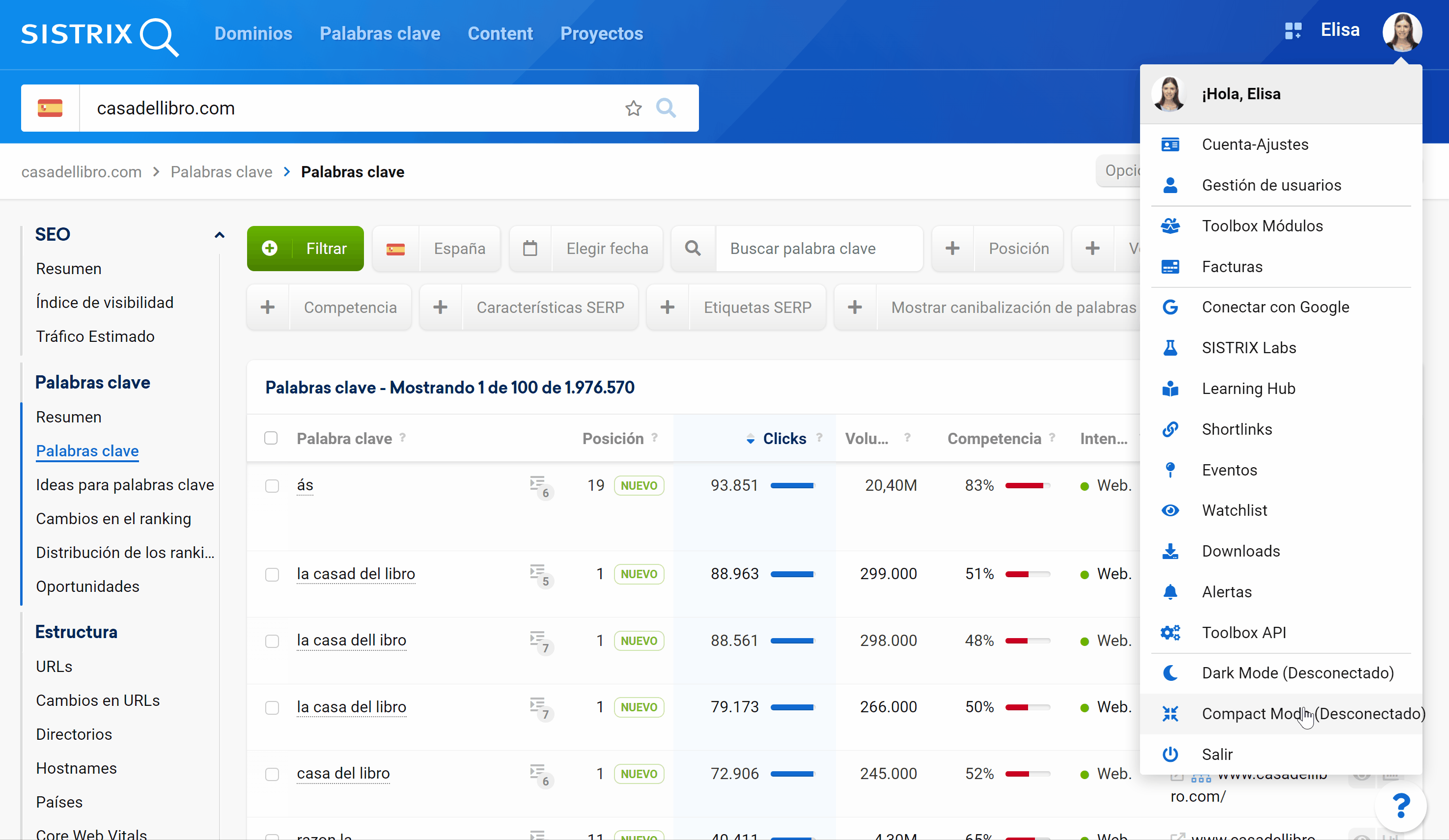1449x840 pixels.
Task: Open 'Cambios en el ranking' sidebar link
Action: [x=113, y=519]
